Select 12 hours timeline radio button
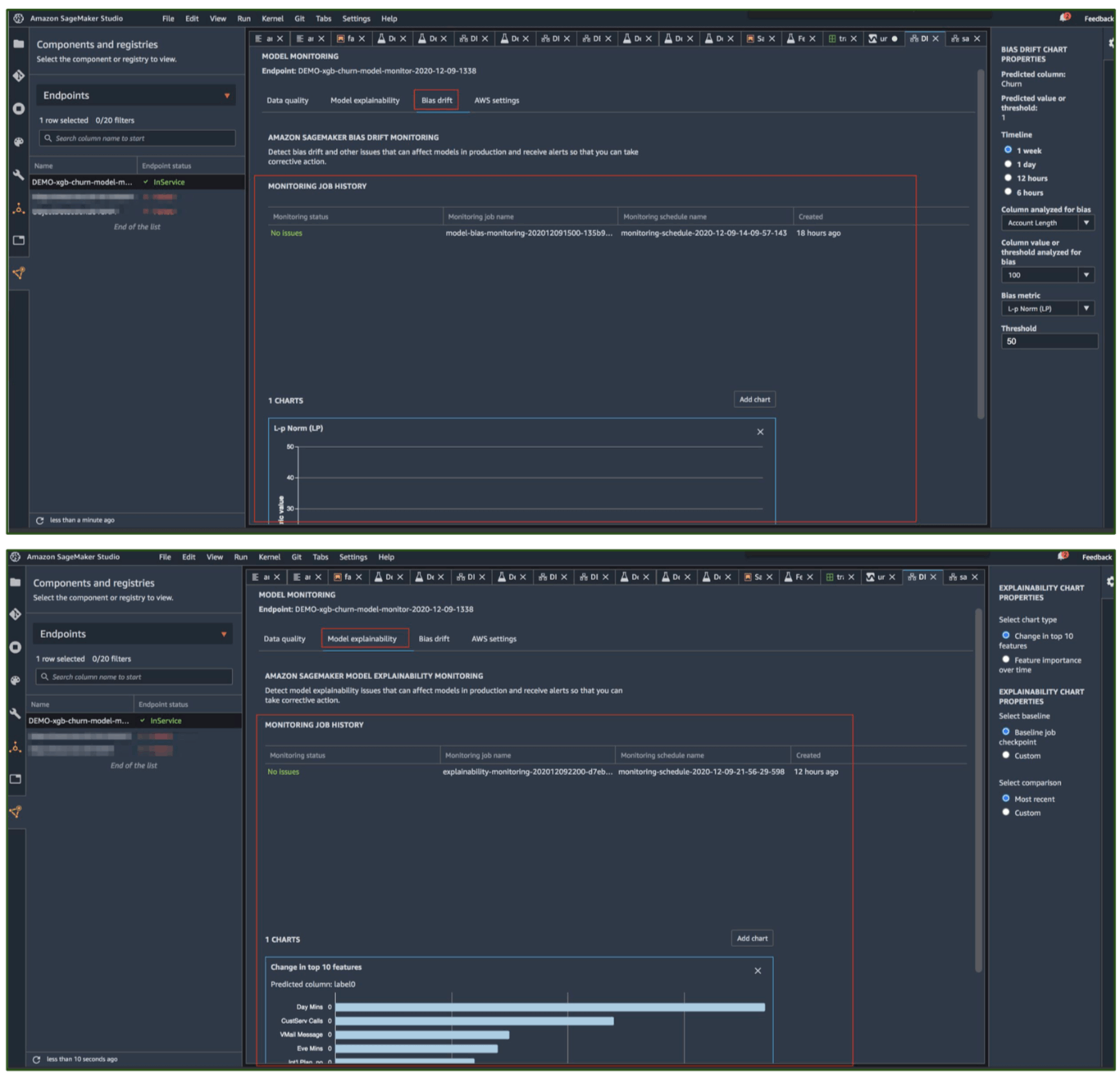 (1008, 178)
